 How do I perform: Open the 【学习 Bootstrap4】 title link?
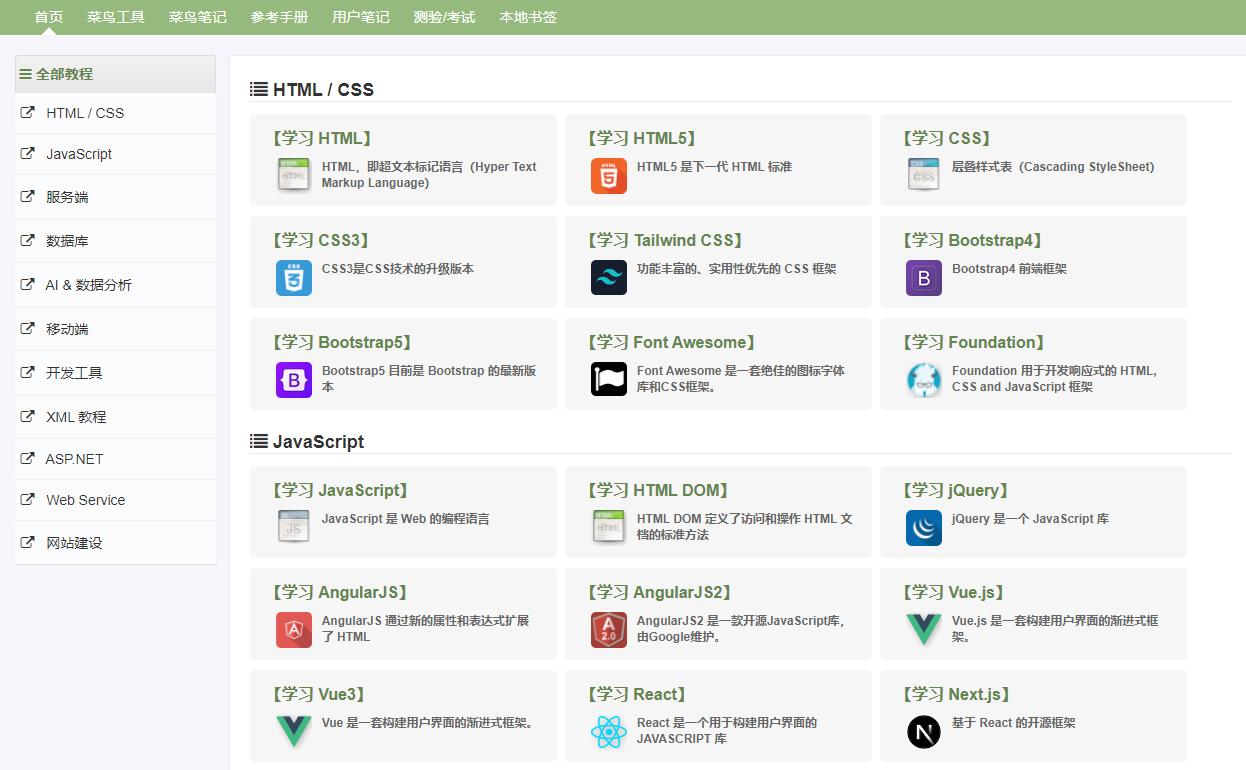pos(973,240)
